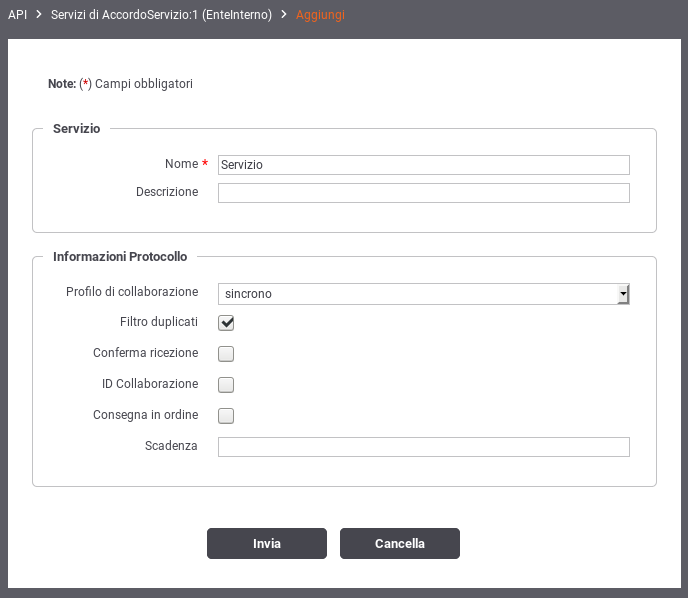688x598 pixels.
Task: Click the dropdown arrow of Profilo di collaborazione
Action: [623, 294]
